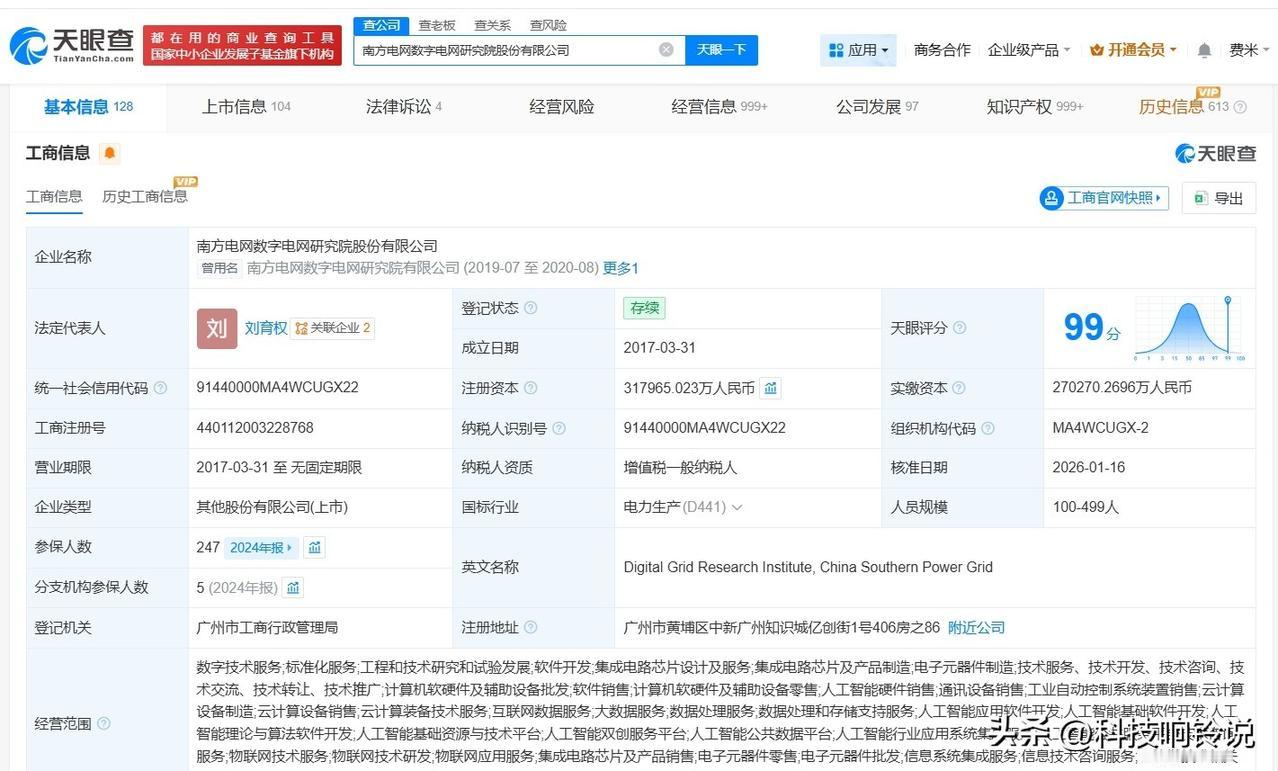Image resolution: width=1278 pixels, height=771 pixels.
Task: Click the crown icon beside 开通会员
Action: tap(1097, 50)
